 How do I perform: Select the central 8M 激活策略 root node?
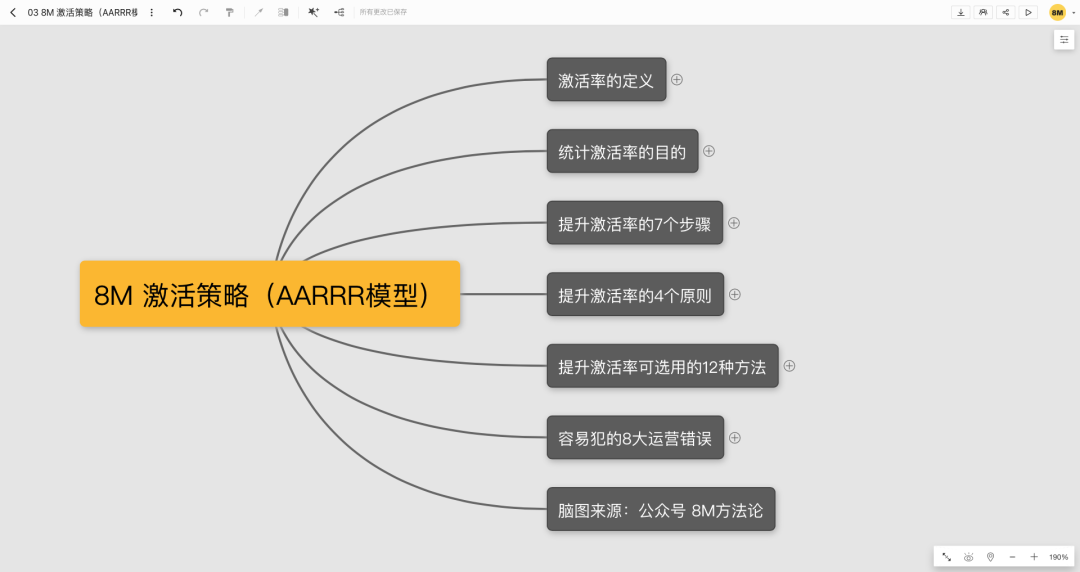[270, 294]
